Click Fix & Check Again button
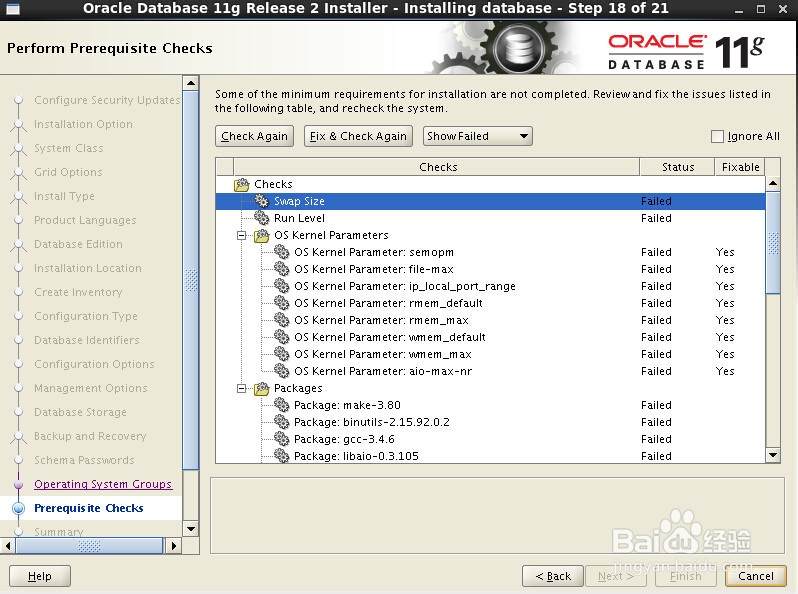The width and height of the screenshot is (798, 594). pos(358,136)
